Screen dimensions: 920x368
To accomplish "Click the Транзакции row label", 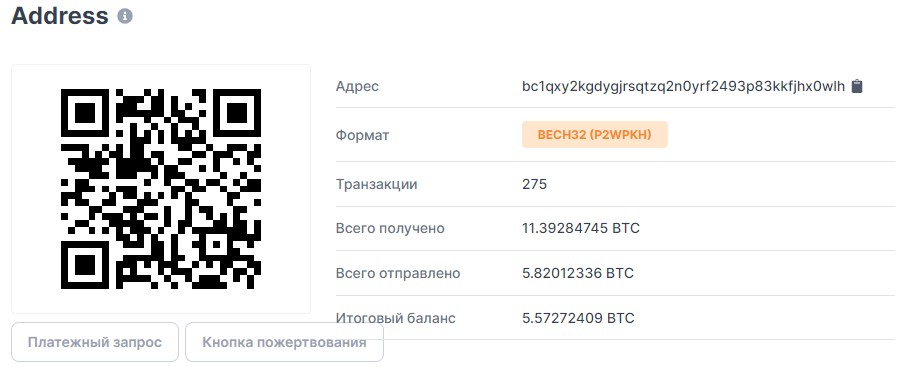I will pyautogui.click(x=376, y=184).
